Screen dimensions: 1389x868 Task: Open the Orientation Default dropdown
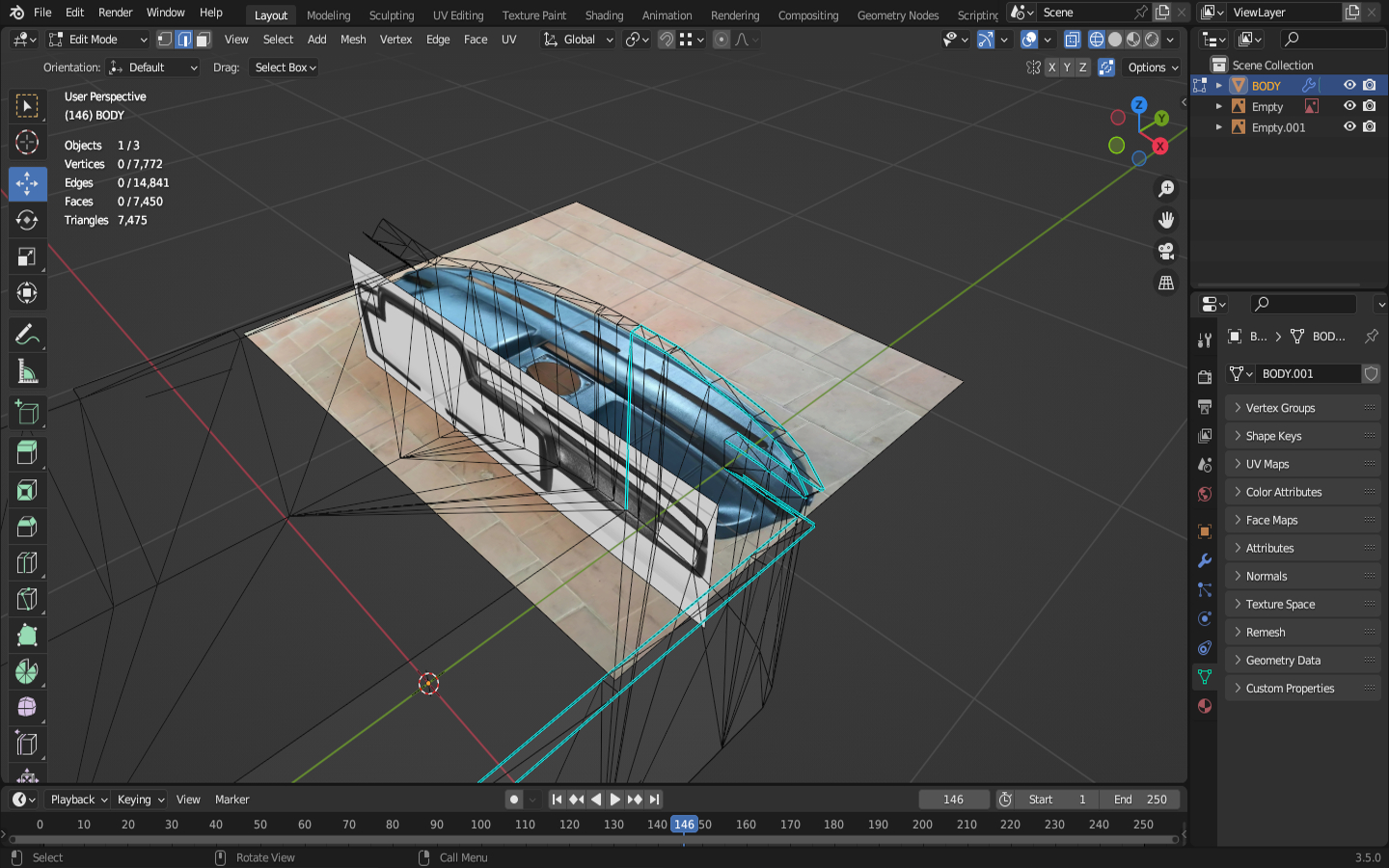click(153, 68)
